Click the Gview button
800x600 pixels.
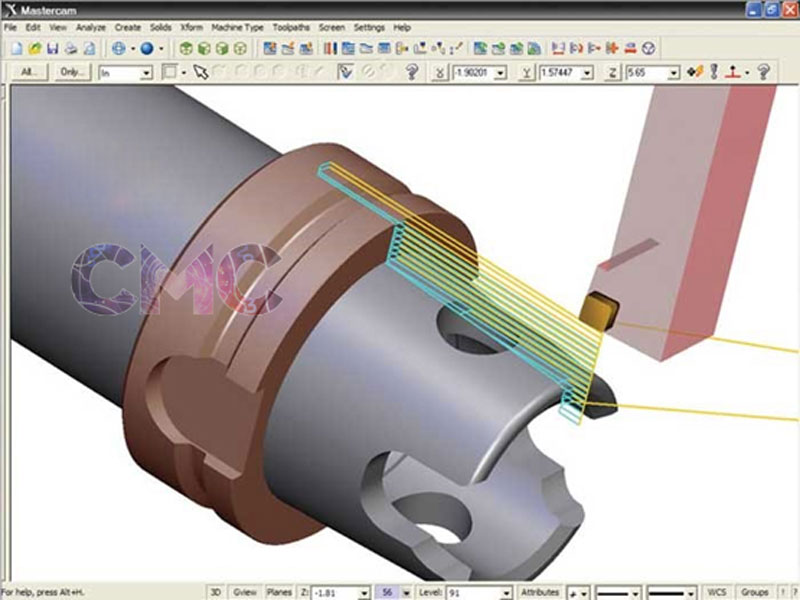(244, 592)
